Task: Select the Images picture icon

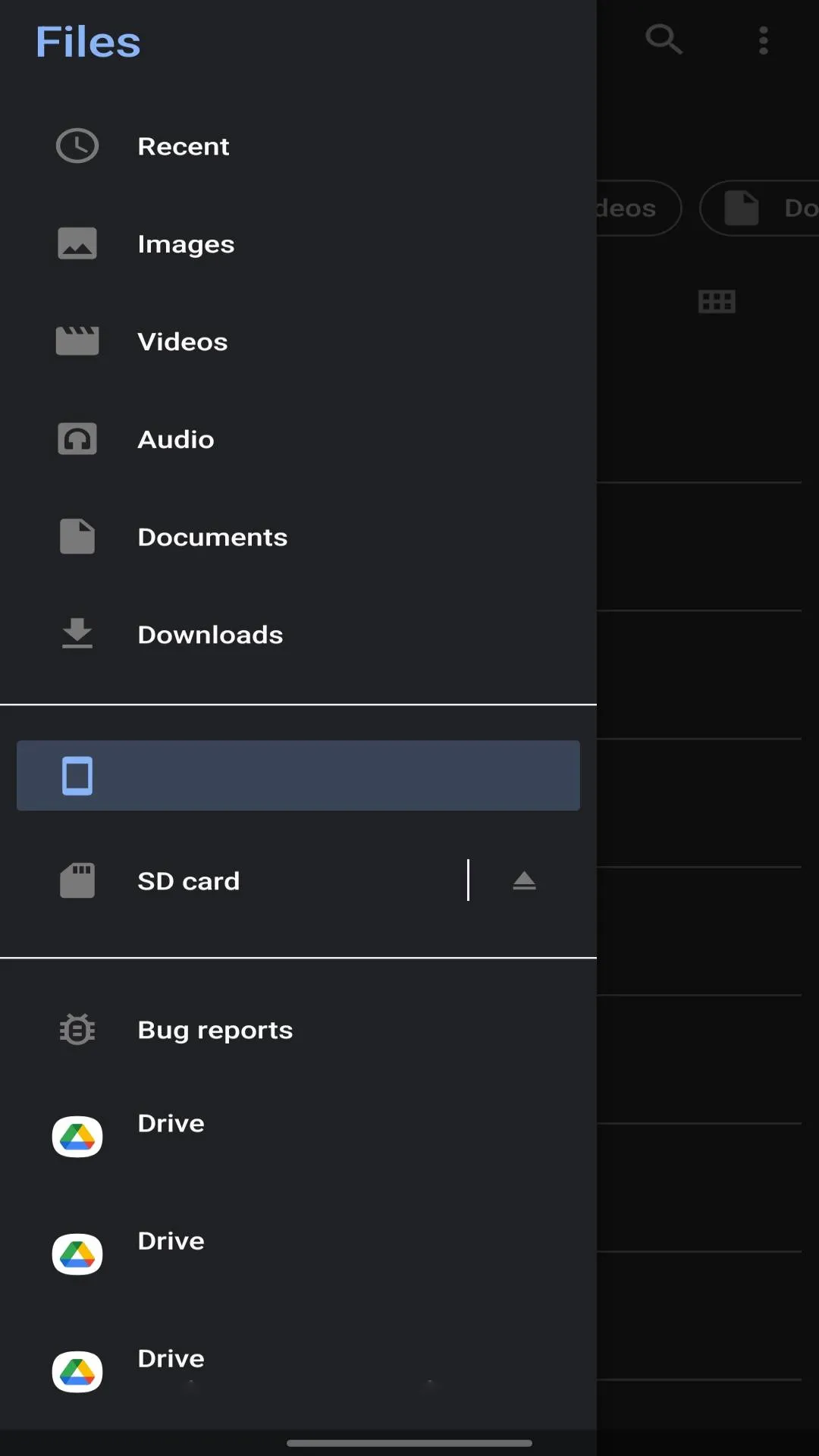Action: (77, 243)
